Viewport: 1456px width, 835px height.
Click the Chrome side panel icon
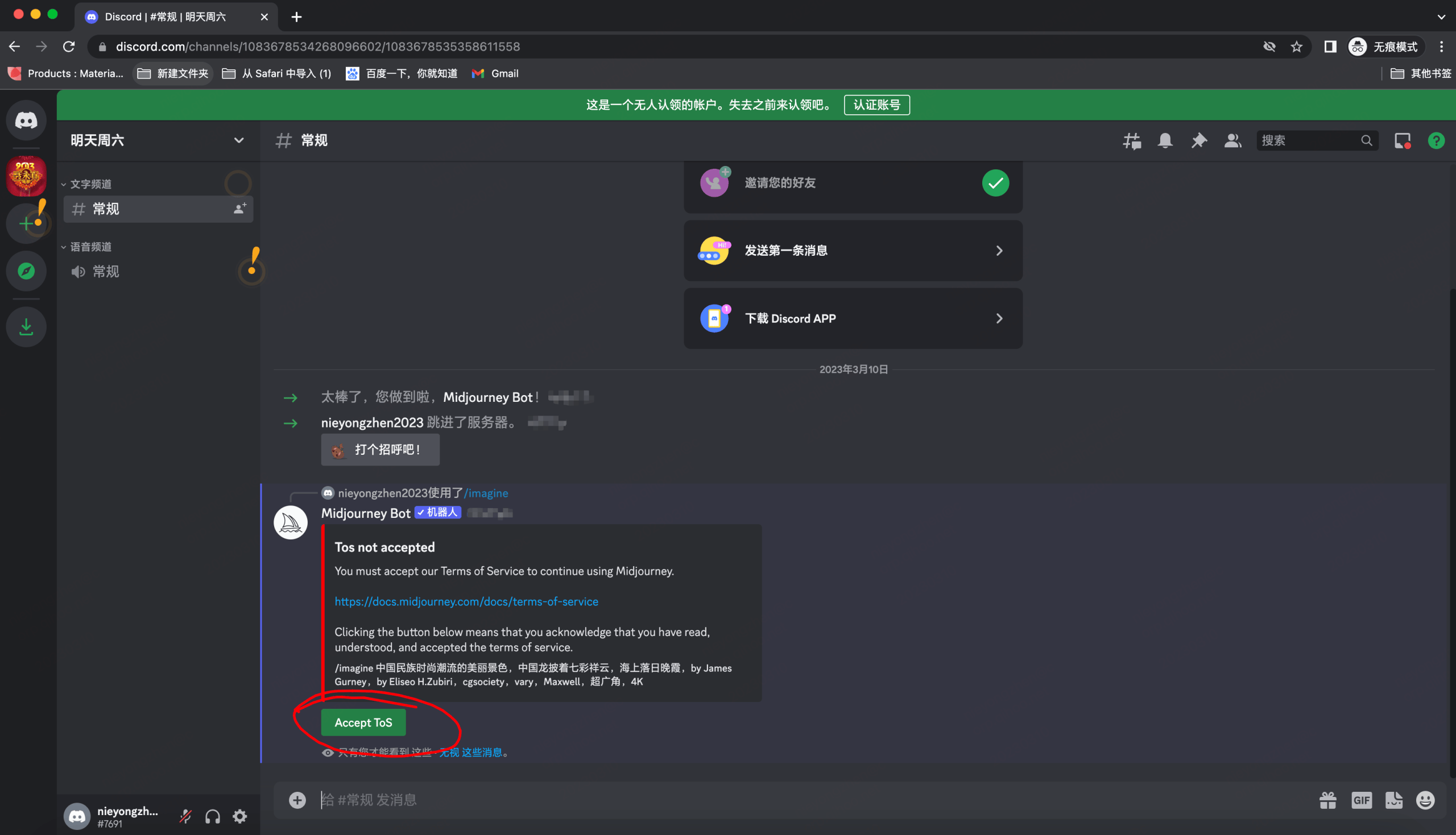[1330, 47]
